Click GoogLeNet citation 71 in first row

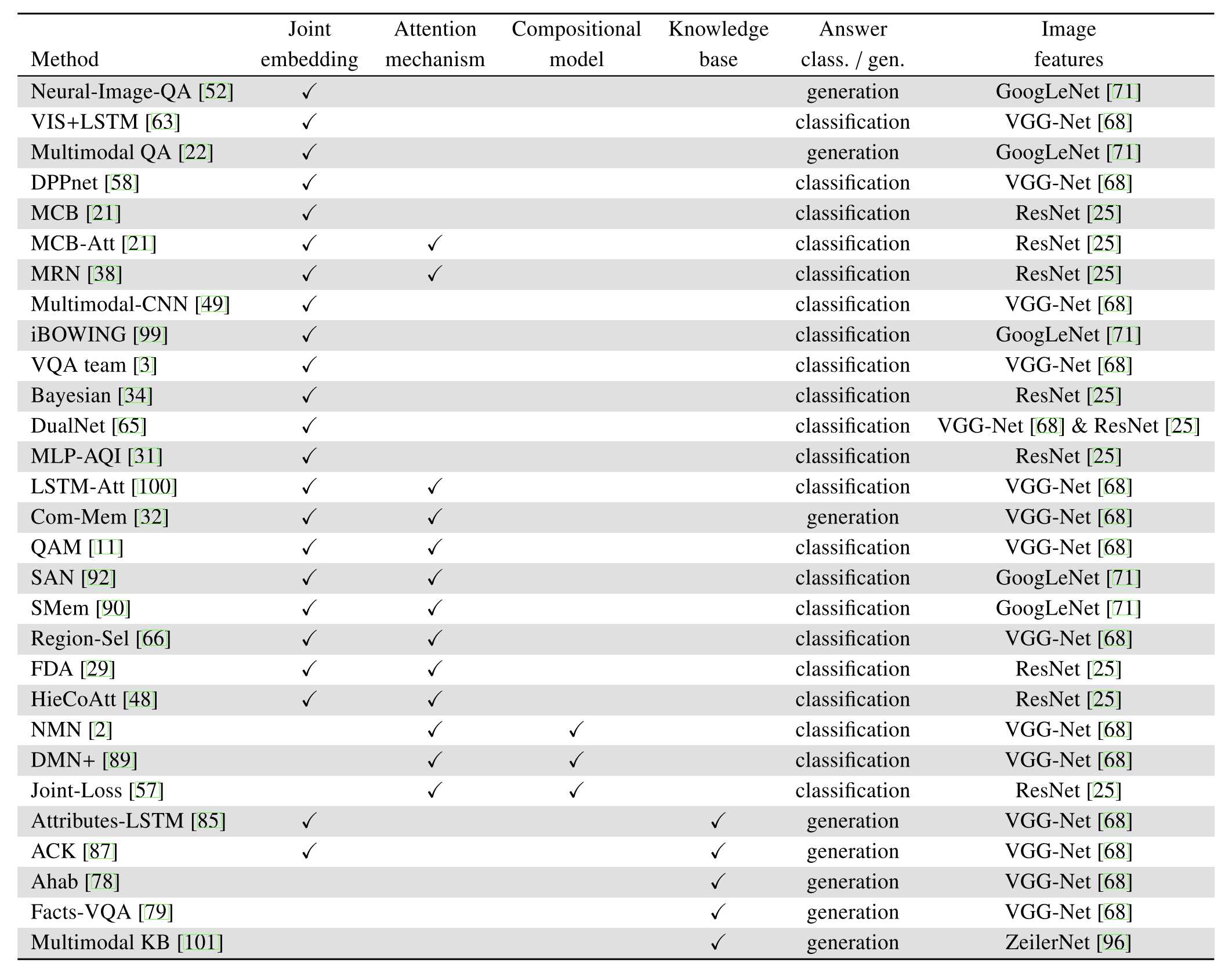(1124, 92)
